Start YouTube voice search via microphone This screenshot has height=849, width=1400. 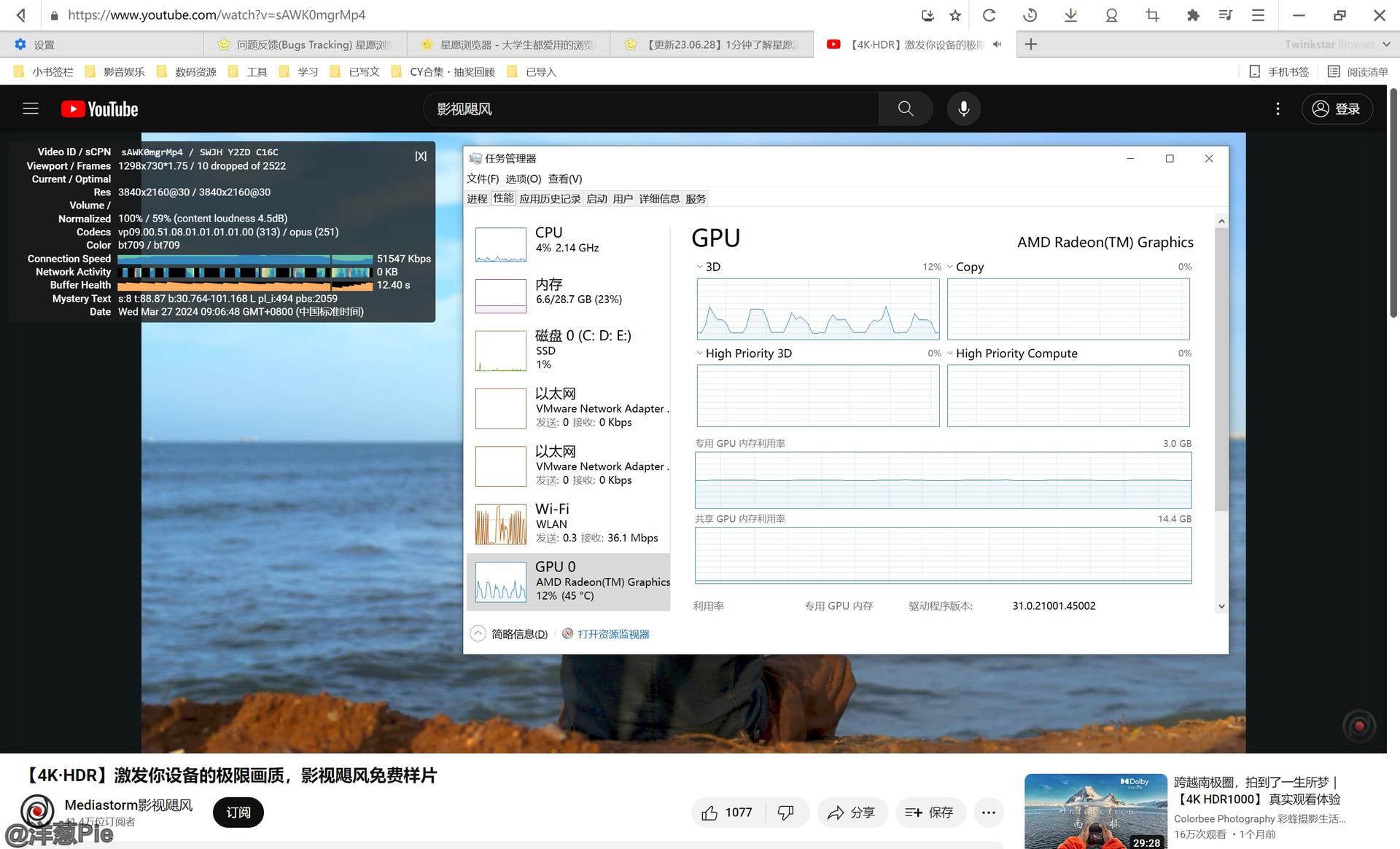tap(963, 109)
